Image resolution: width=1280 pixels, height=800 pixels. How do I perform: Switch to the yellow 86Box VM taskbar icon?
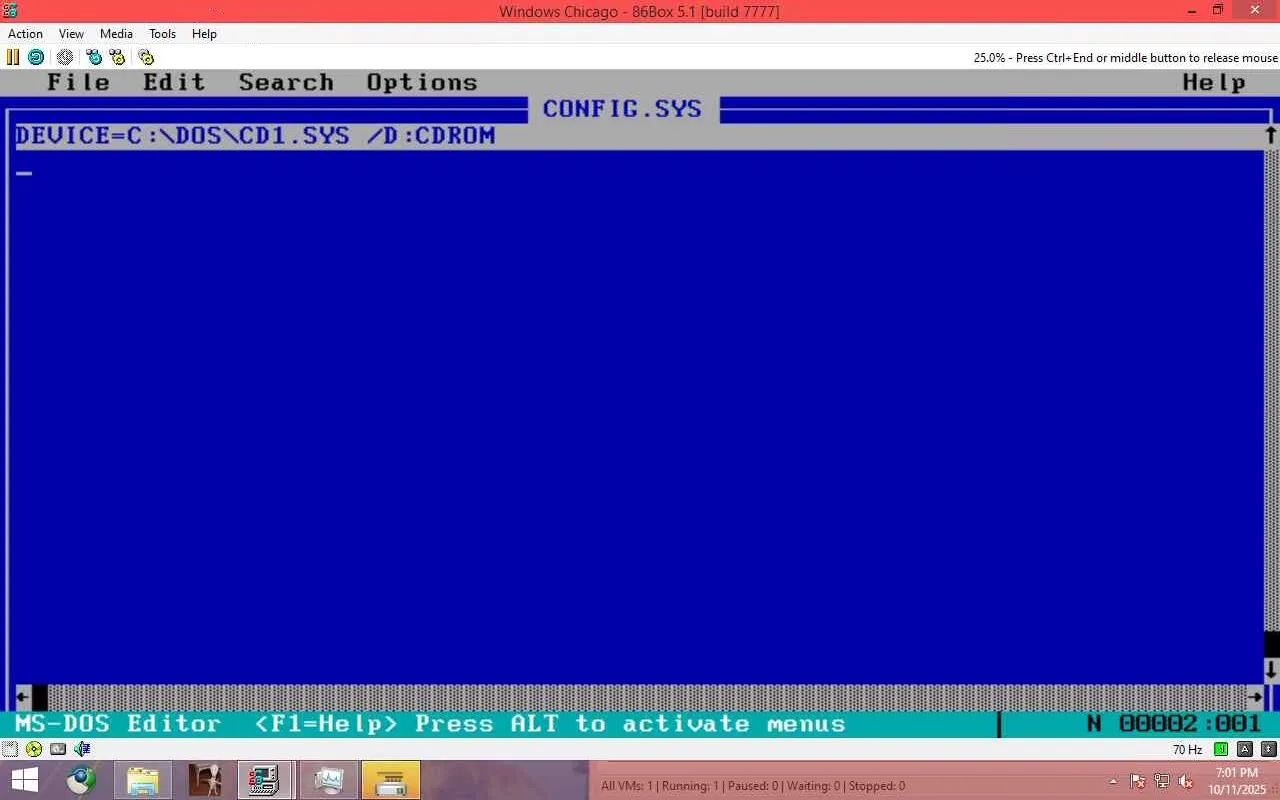pos(390,780)
